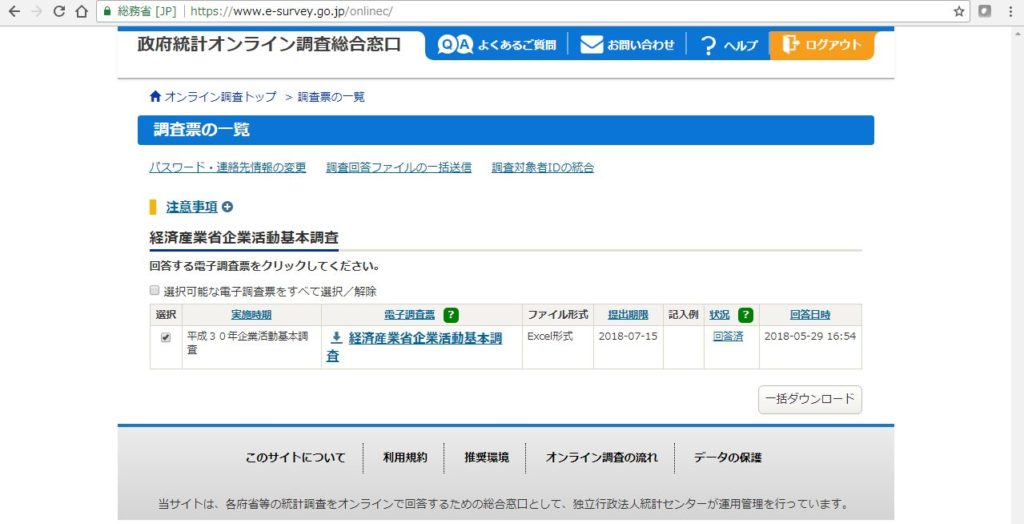1024x524 pixels.
Task: Open the 調査回答ファイルの一括送信 link
Action: [x=398, y=168]
